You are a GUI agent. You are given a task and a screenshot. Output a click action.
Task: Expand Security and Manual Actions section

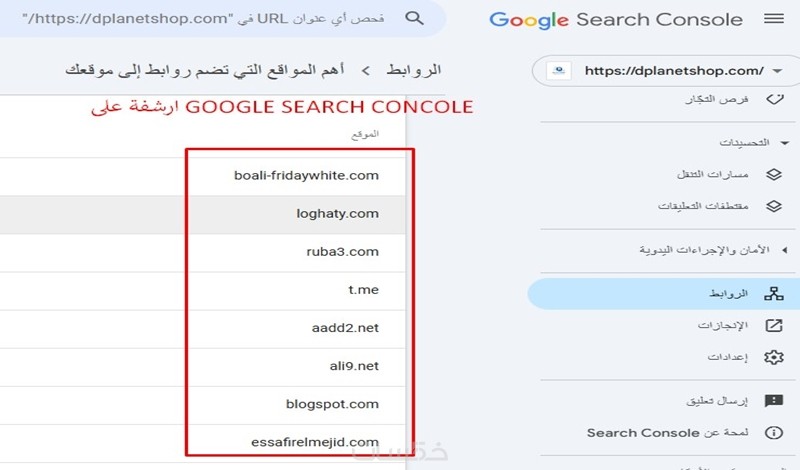click(784, 249)
